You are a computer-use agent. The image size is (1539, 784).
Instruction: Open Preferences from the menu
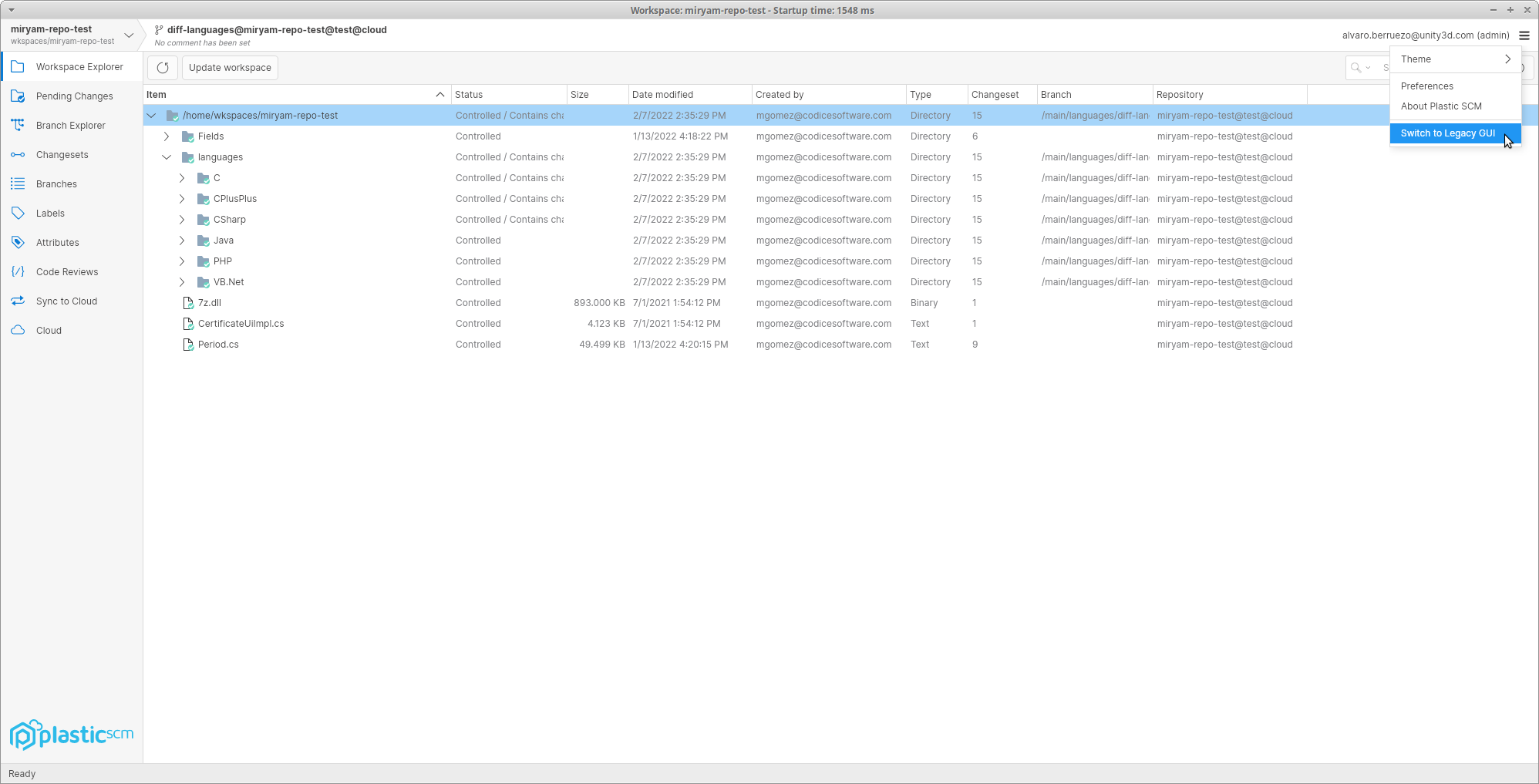click(1427, 86)
